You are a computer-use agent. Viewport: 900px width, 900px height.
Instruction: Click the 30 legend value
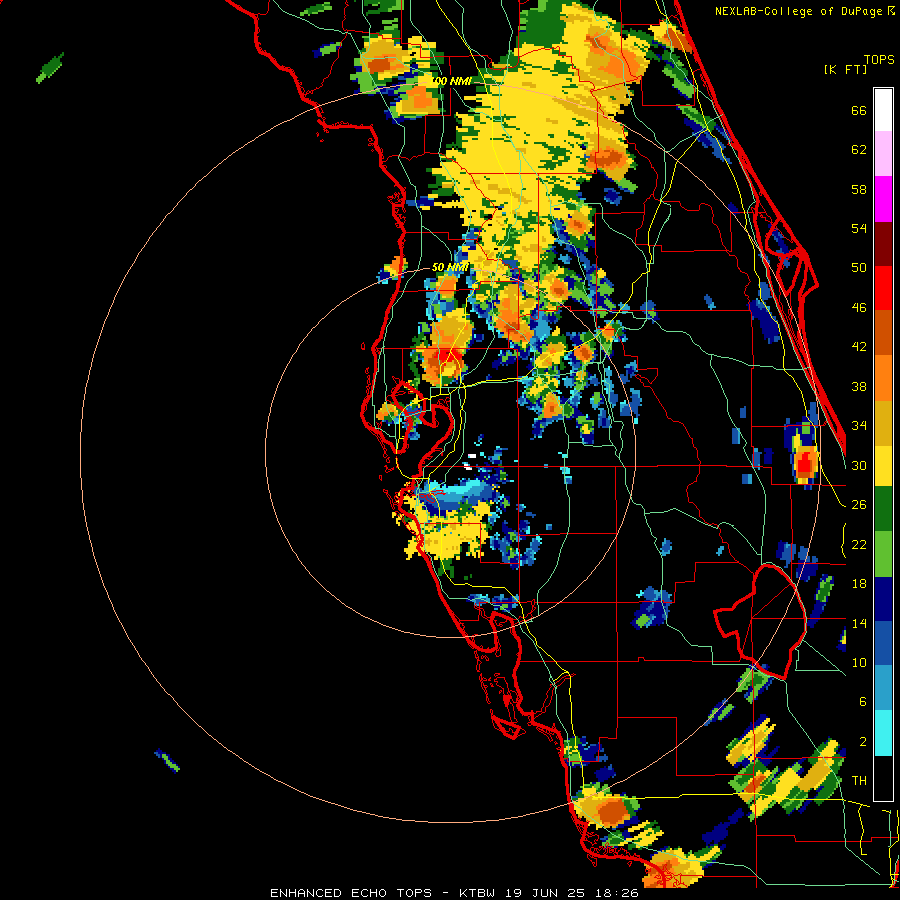coord(859,465)
